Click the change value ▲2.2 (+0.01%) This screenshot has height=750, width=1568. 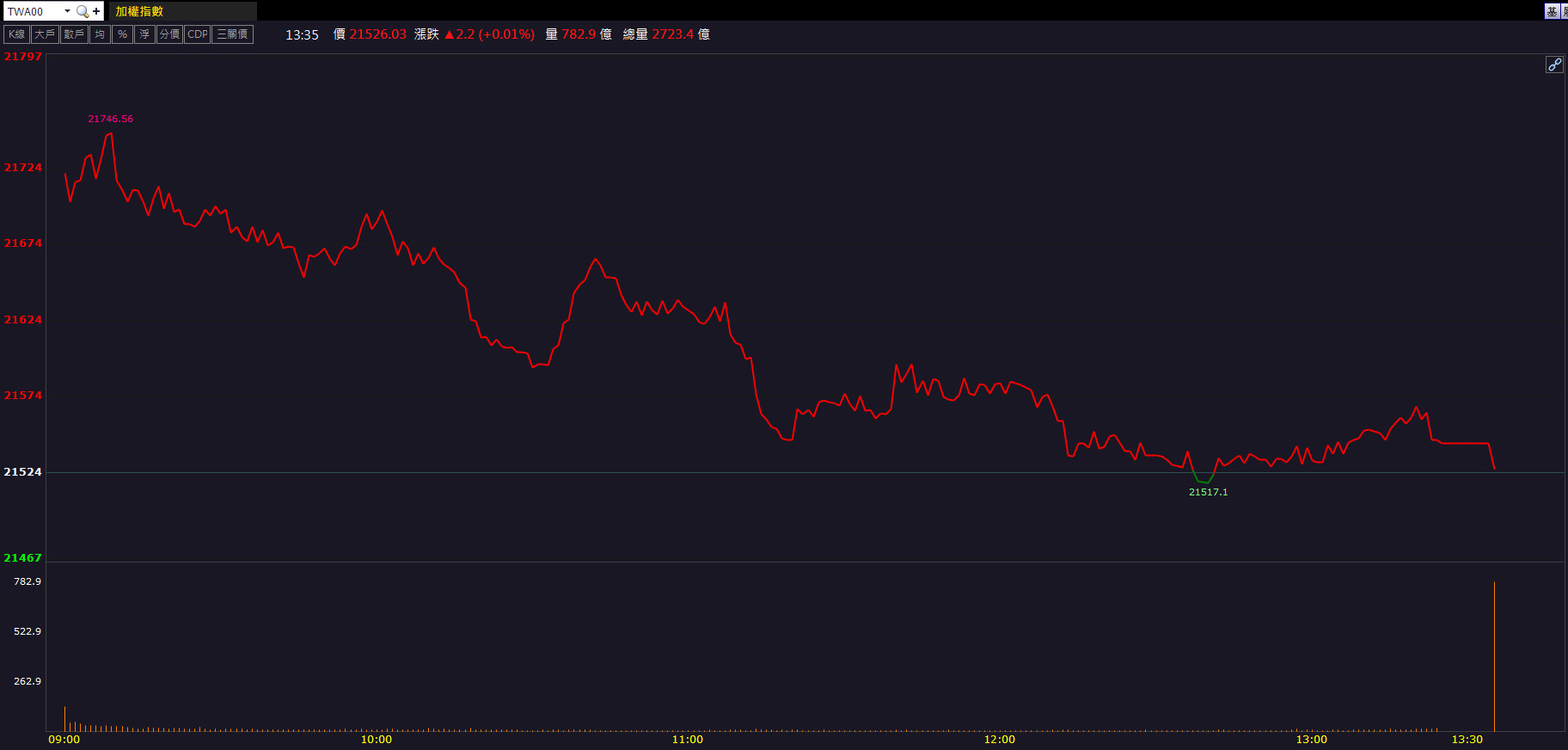tap(489, 34)
